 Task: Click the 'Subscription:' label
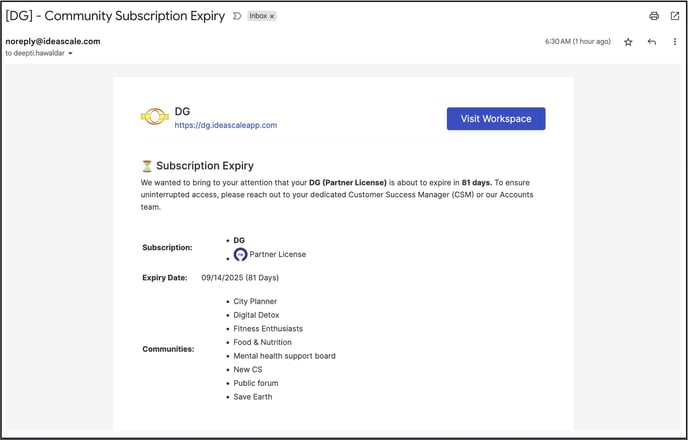(x=167, y=247)
